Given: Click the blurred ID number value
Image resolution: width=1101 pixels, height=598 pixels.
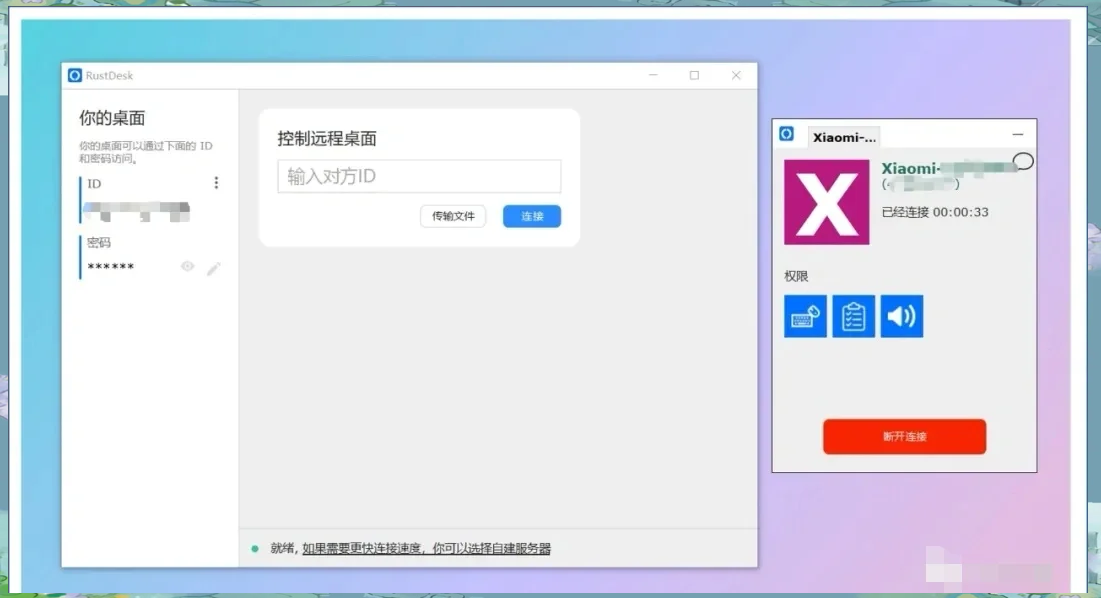Looking at the screenshot, I should tap(137, 211).
